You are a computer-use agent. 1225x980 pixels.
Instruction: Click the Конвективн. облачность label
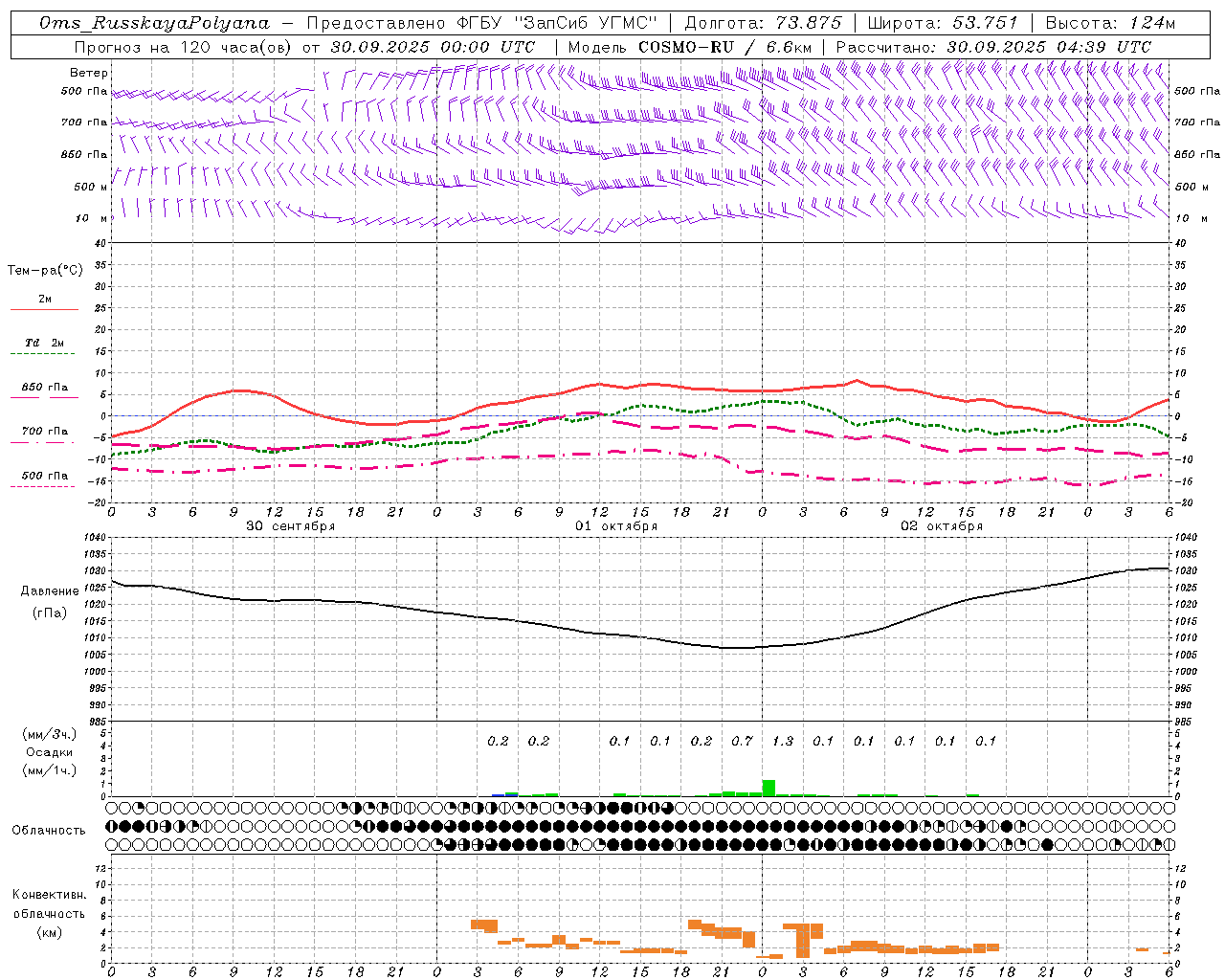point(49,904)
